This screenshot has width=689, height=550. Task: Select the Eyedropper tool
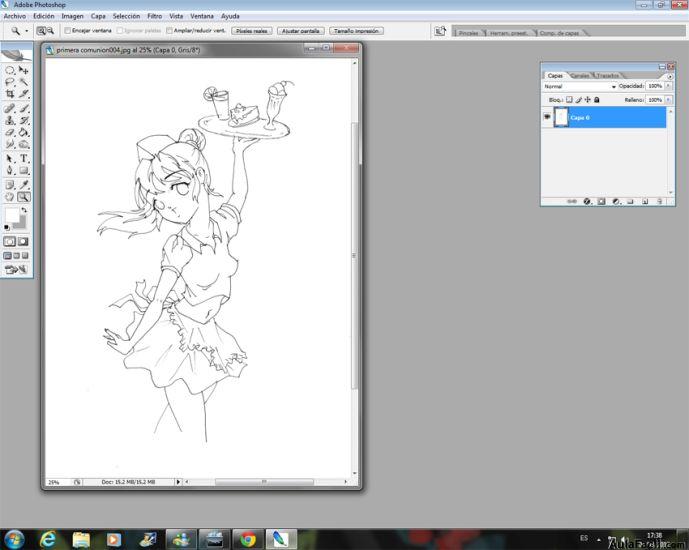click(x=24, y=185)
